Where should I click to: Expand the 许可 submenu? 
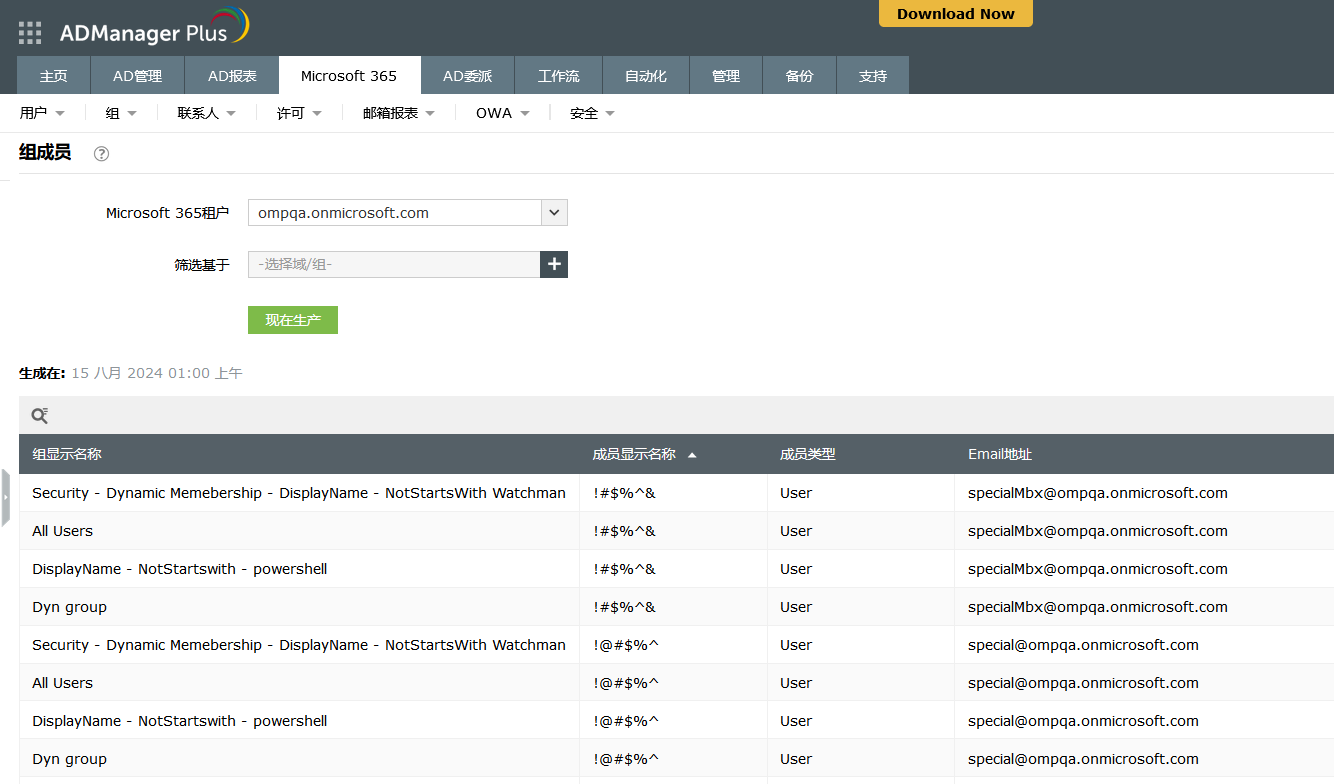click(x=299, y=114)
